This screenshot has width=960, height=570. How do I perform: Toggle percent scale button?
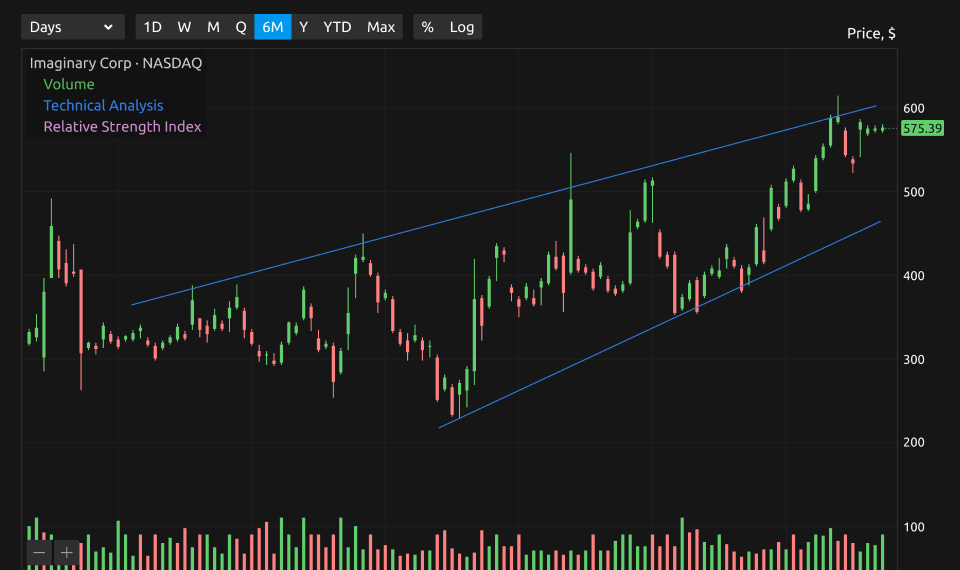tap(427, 27)
